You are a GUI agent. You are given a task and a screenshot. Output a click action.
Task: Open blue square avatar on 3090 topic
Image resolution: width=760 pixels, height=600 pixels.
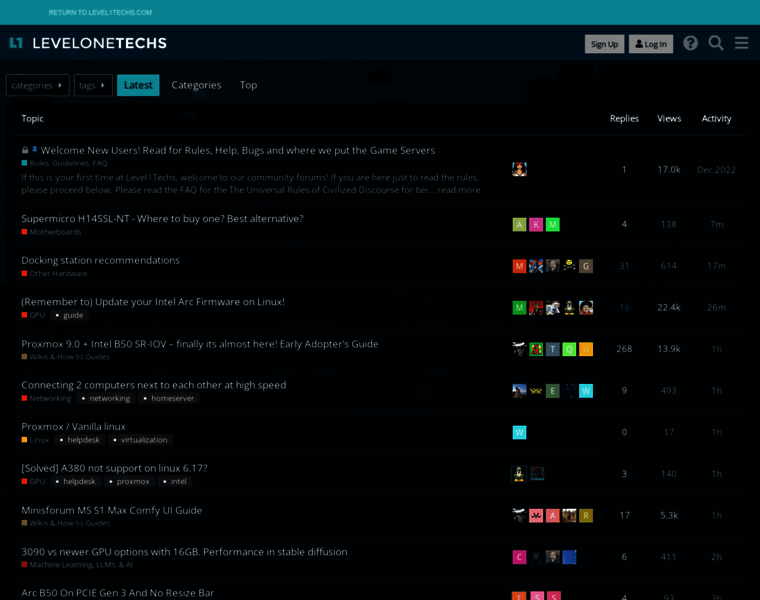[569, 557]
